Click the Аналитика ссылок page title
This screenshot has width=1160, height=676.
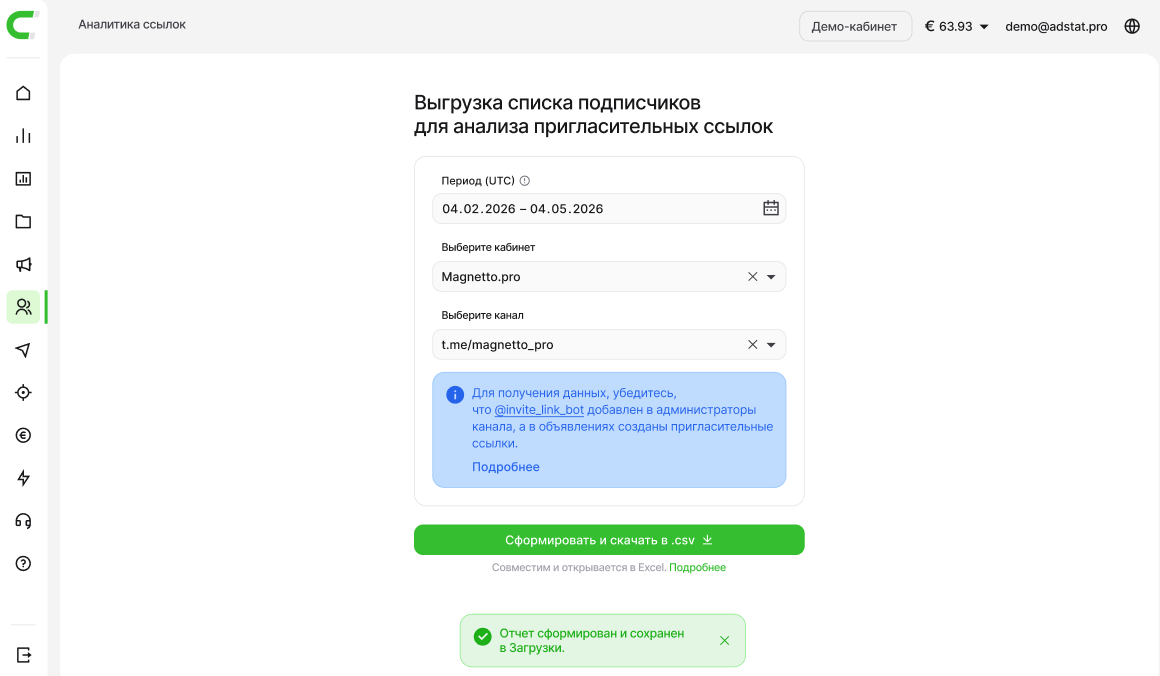132,24
